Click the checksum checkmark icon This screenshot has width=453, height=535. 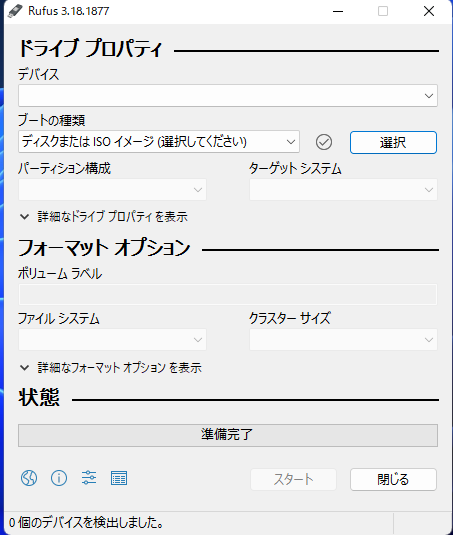324,142
